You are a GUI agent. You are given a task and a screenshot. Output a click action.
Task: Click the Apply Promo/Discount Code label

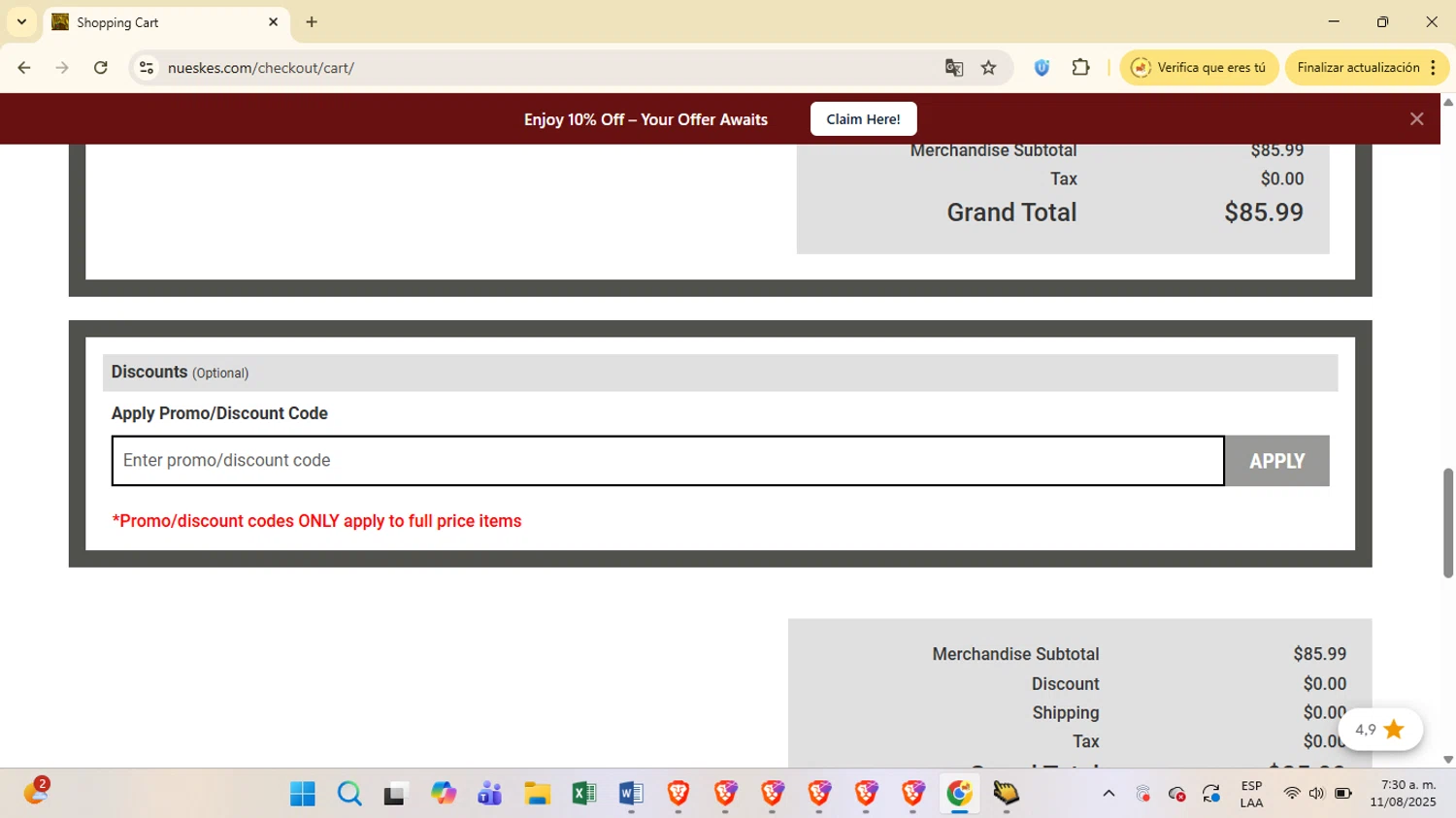coord(219,413)
